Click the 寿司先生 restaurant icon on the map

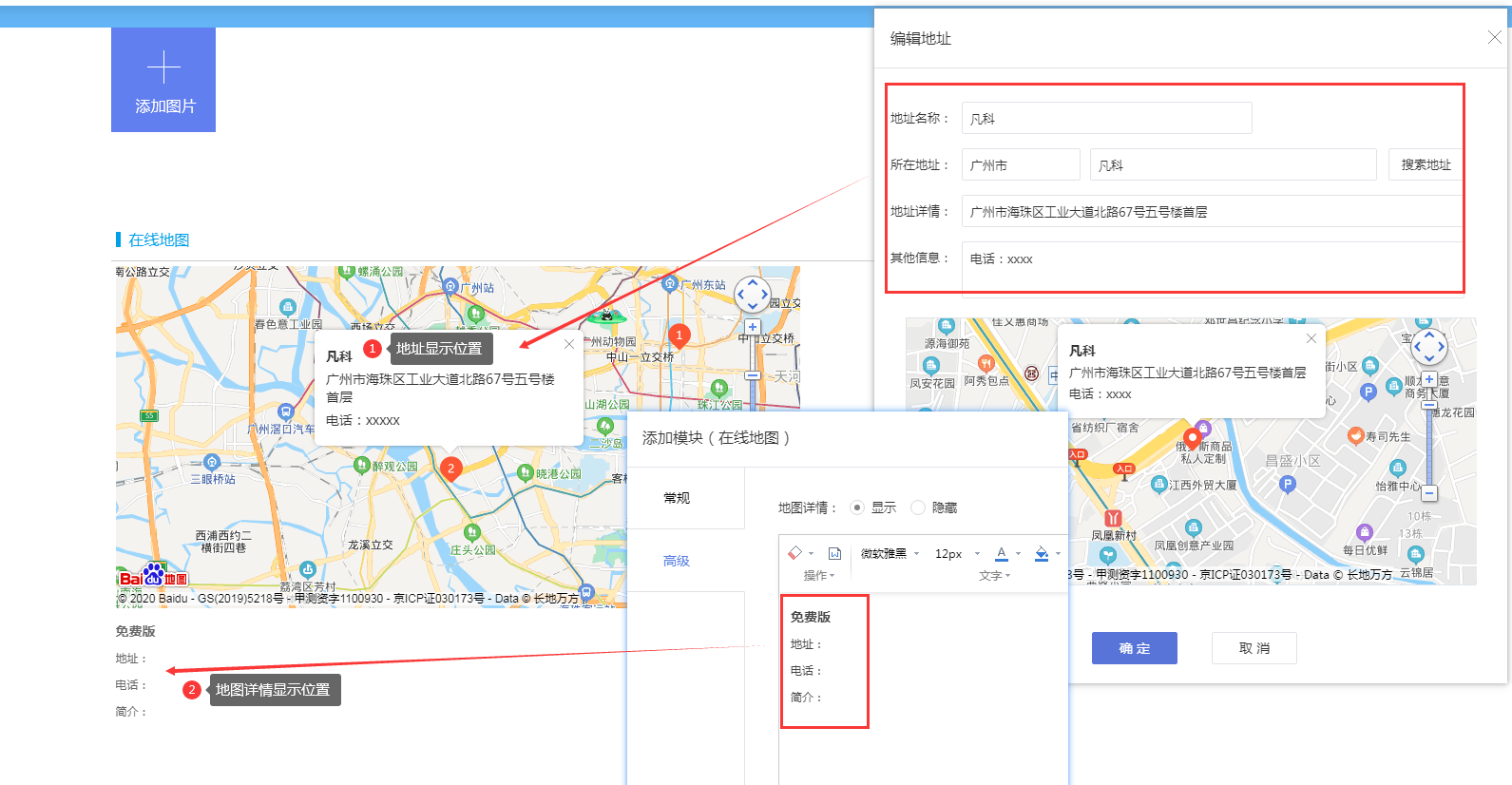1356,436
